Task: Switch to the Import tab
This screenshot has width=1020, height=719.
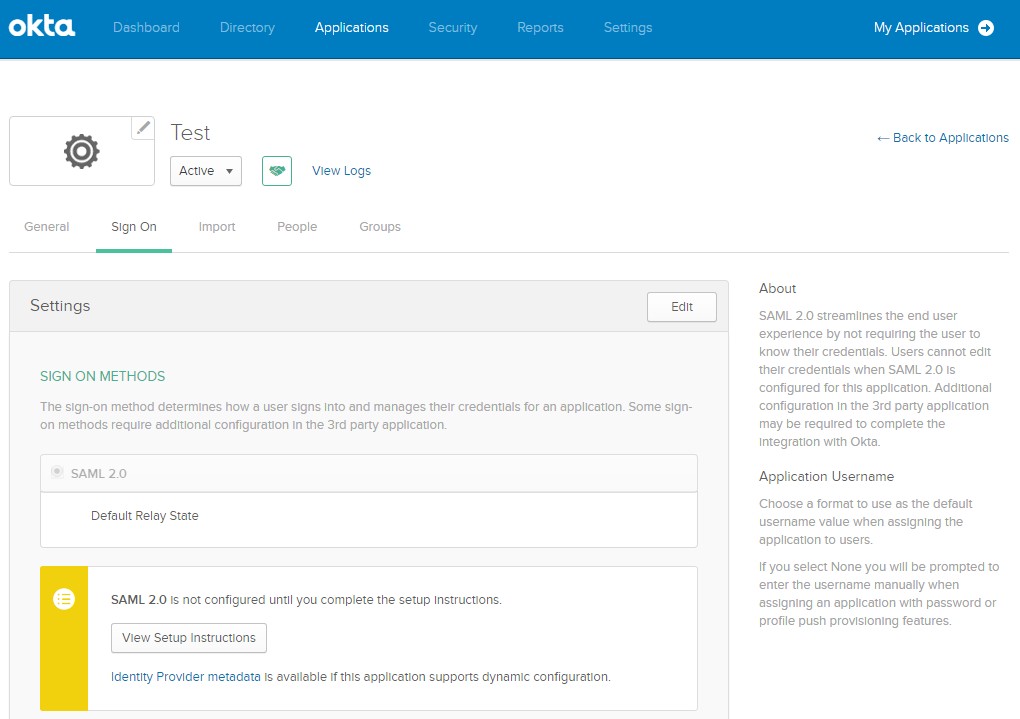Action: pyautogui.click(x=217, y=226)
